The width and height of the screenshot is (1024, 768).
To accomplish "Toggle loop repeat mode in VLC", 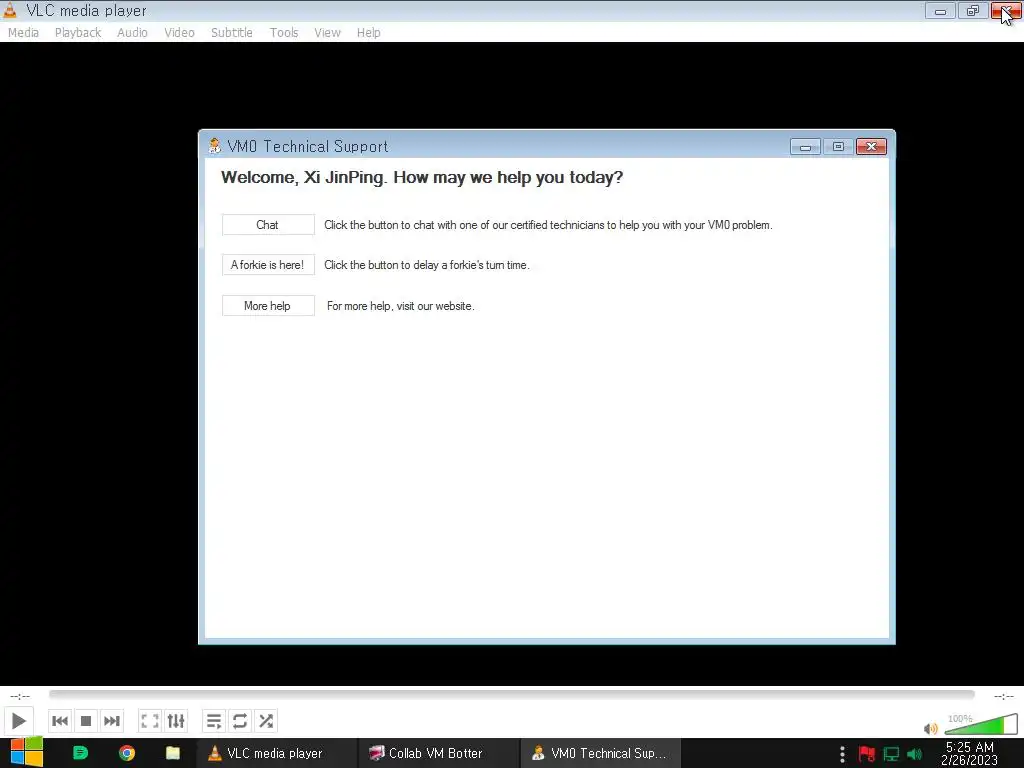I will click(x=240, y=721).
